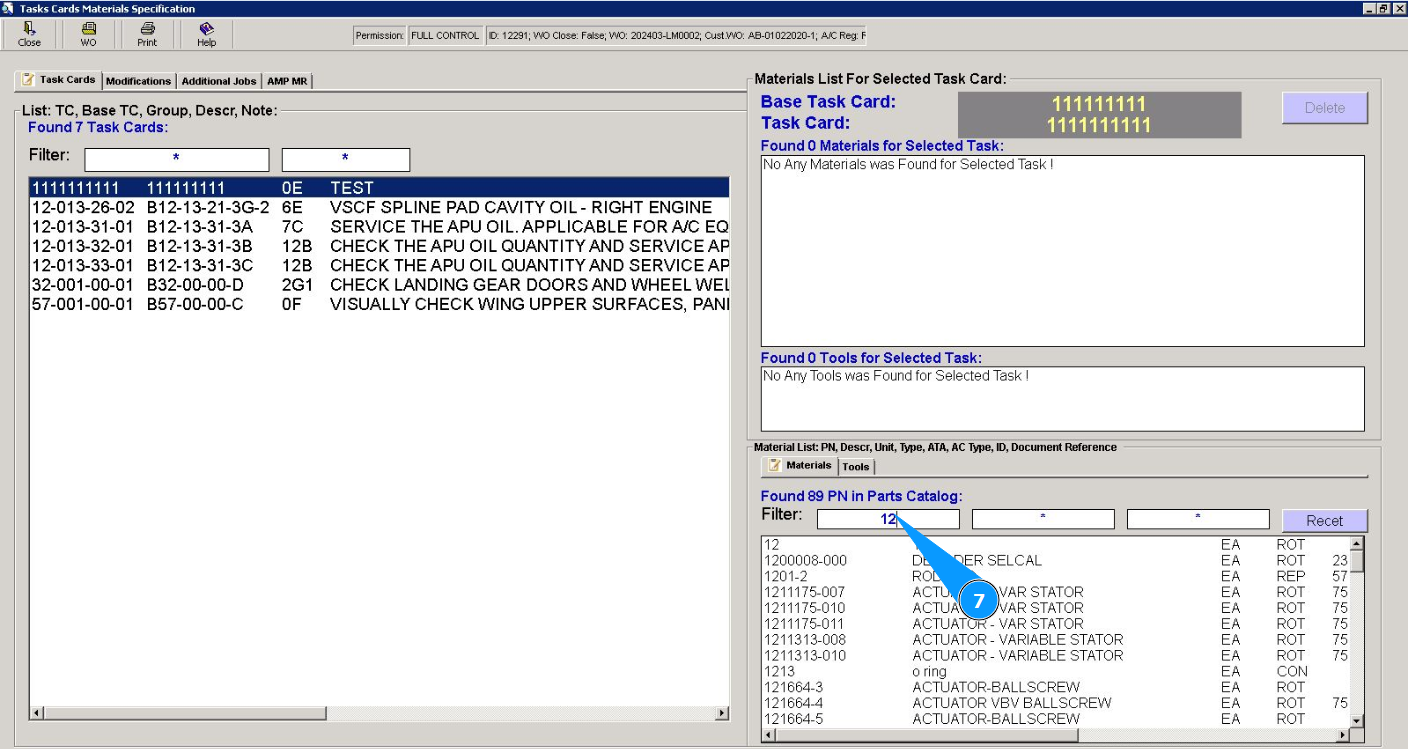
Task: Switch to the Tools tab
Action: pos(856,467)
